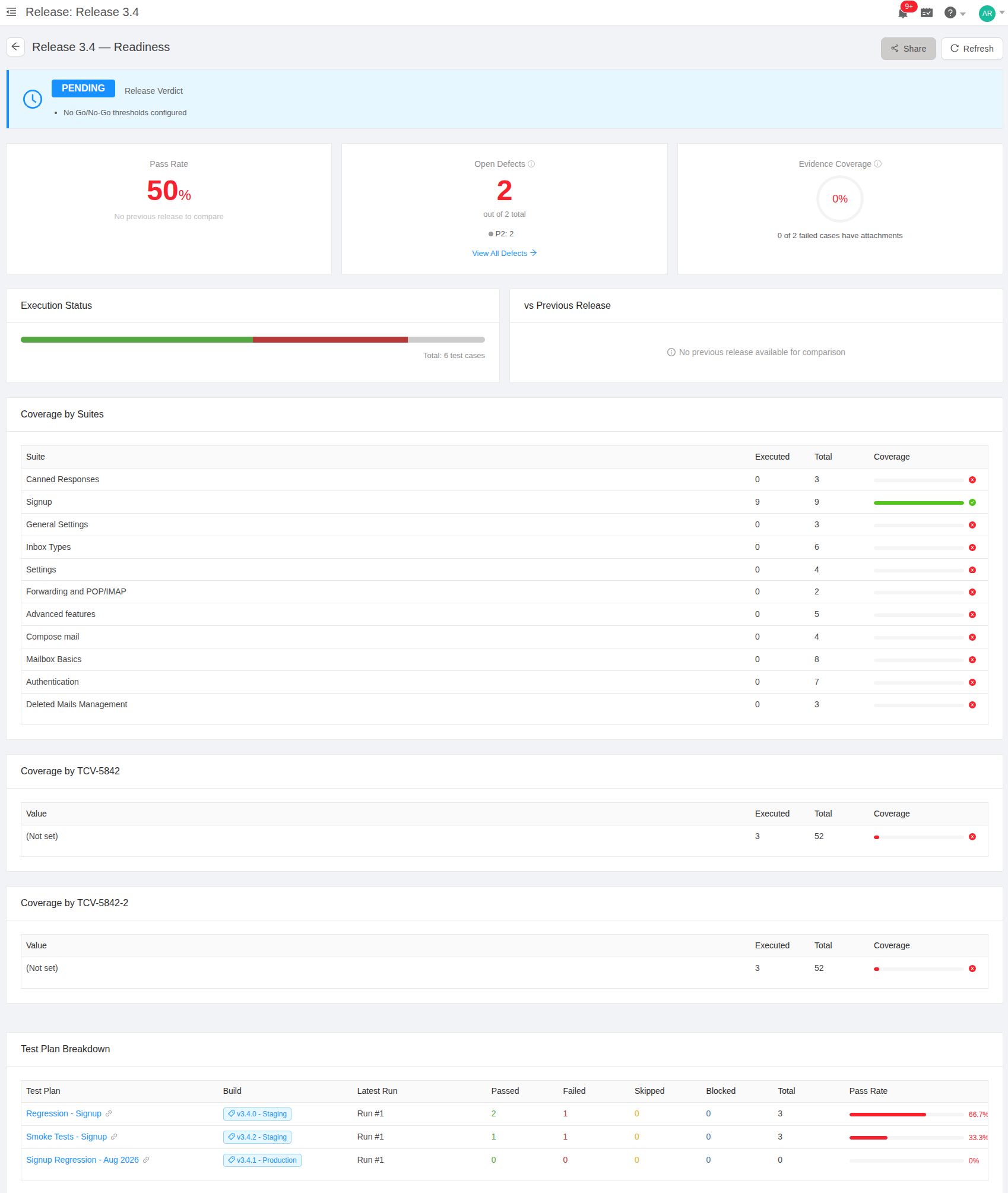The image size is (1008, 1193).
Task: Open the notifications bell icon
Action: (903, 12)
